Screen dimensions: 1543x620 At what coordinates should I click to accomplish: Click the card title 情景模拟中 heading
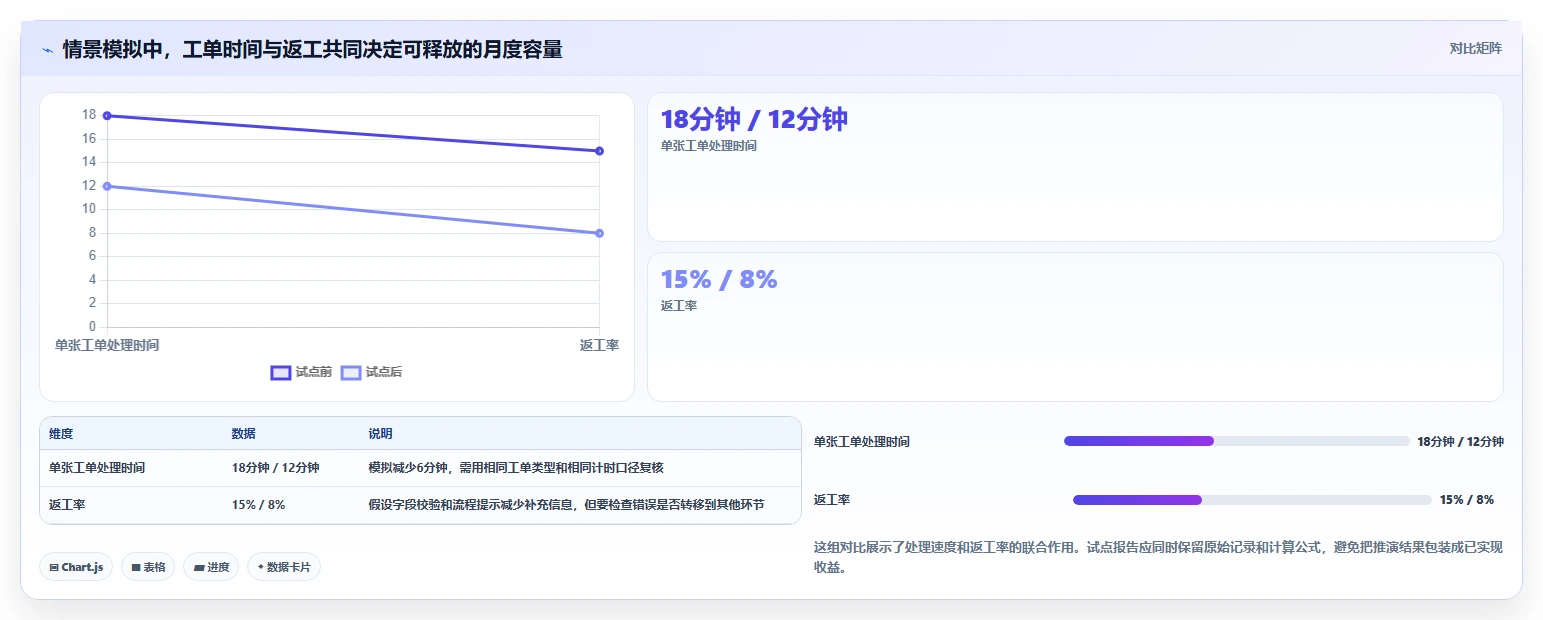[x=312, y=49]
